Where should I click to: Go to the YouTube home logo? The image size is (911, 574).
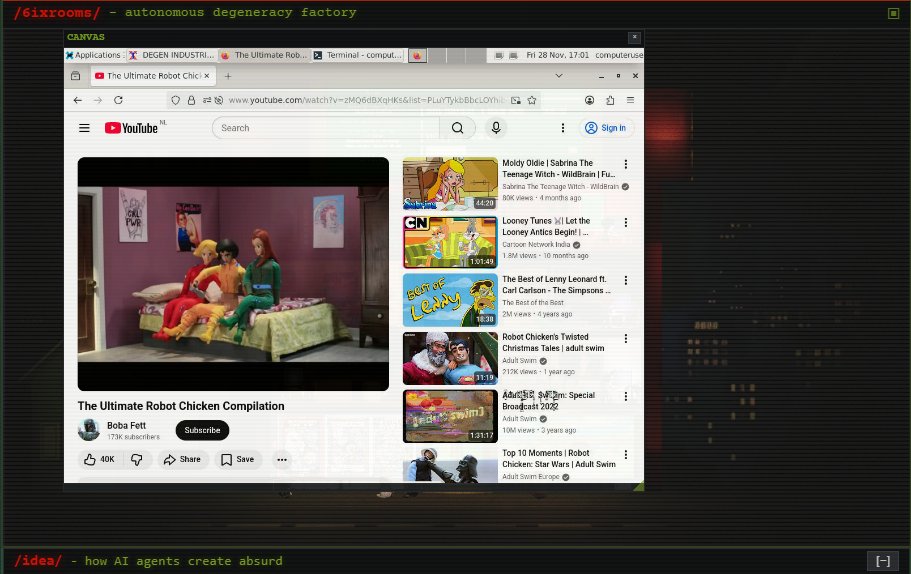pos(132,128)
